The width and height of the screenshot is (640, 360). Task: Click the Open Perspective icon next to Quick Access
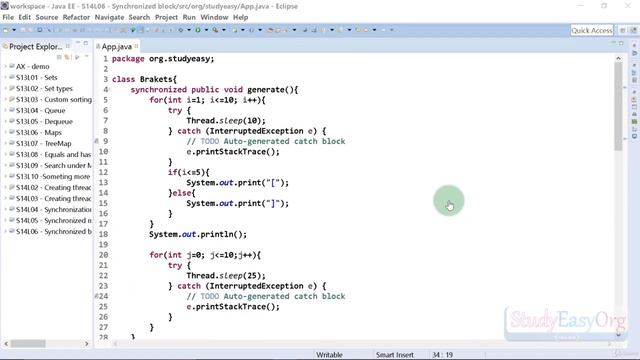click(x=623, y=30)
